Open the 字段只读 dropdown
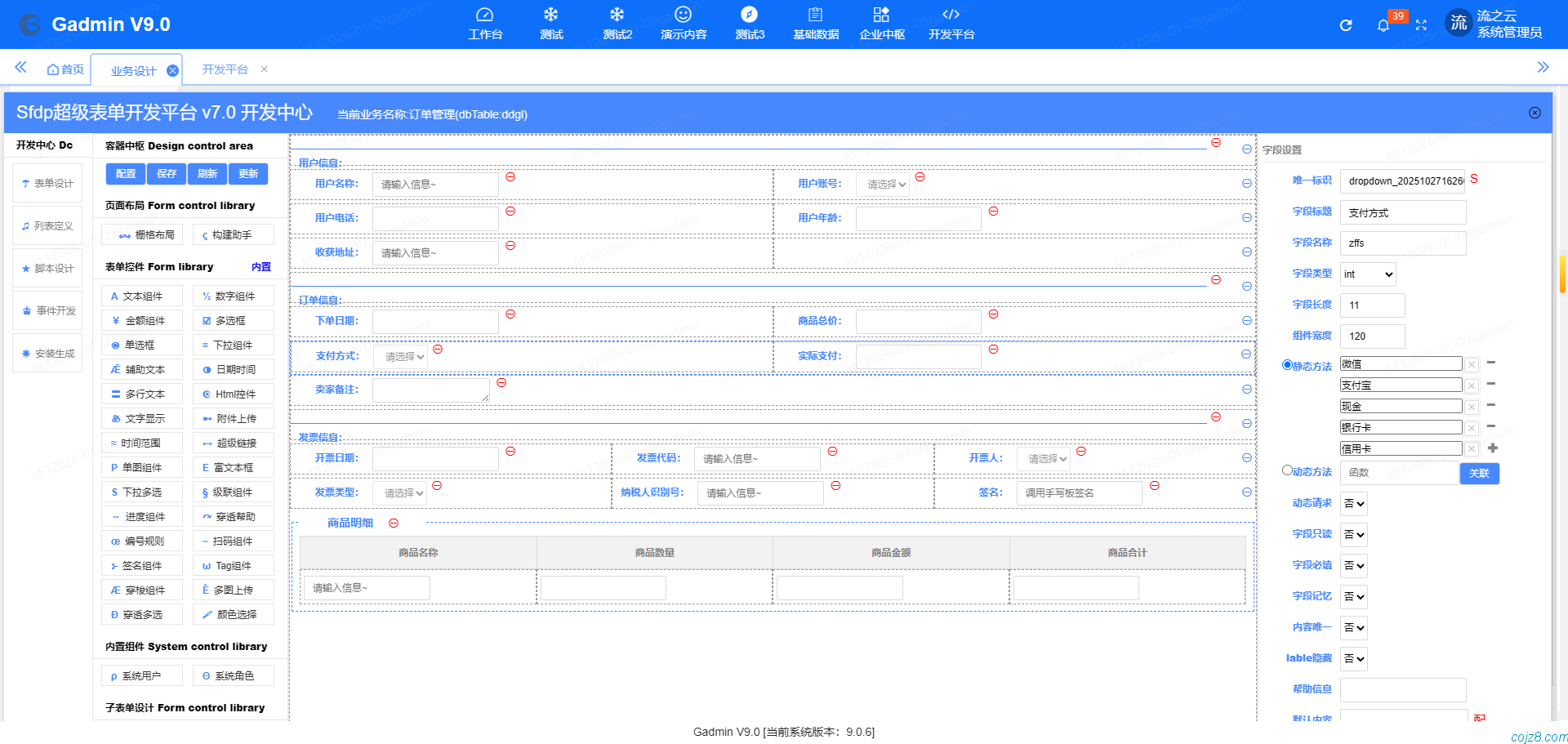Screen dimensions: 1568x744 (1354, 535)
